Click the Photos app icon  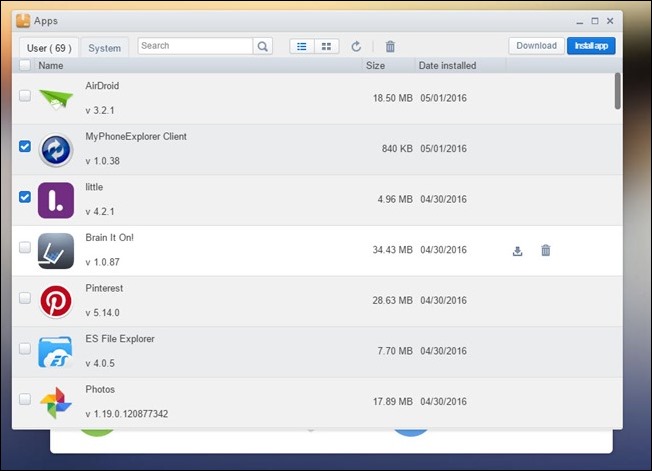(x=56, y=402)
